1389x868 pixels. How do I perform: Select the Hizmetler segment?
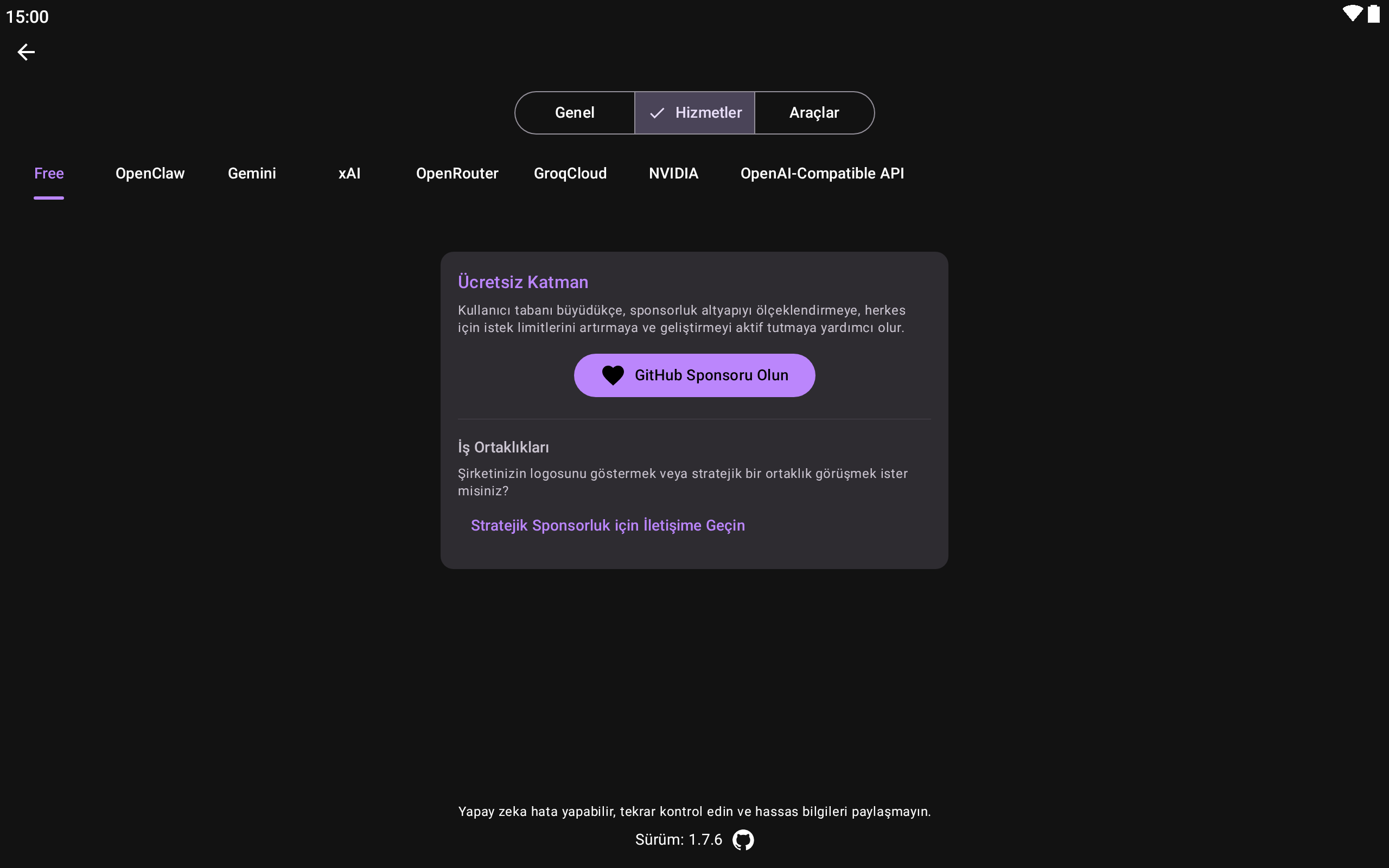click(708, 113)
